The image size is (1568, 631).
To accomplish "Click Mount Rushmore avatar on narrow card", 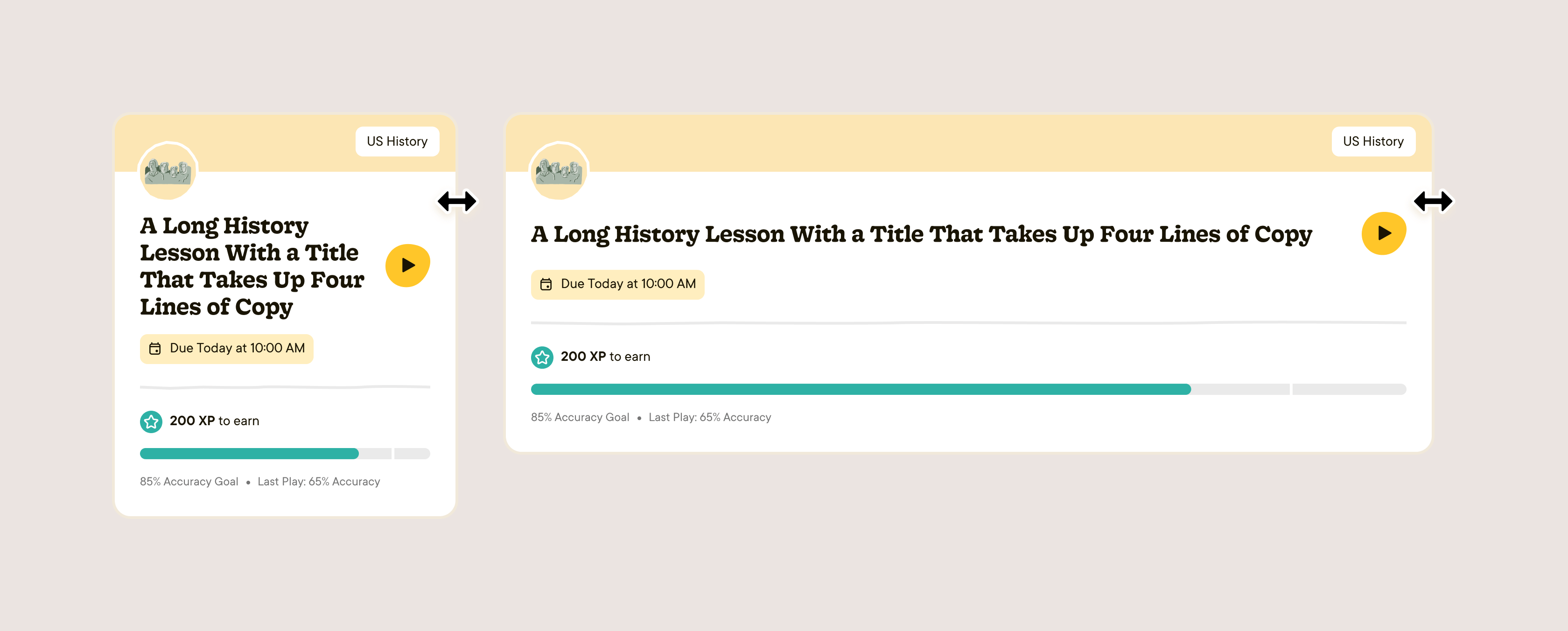I will [168, 171].
